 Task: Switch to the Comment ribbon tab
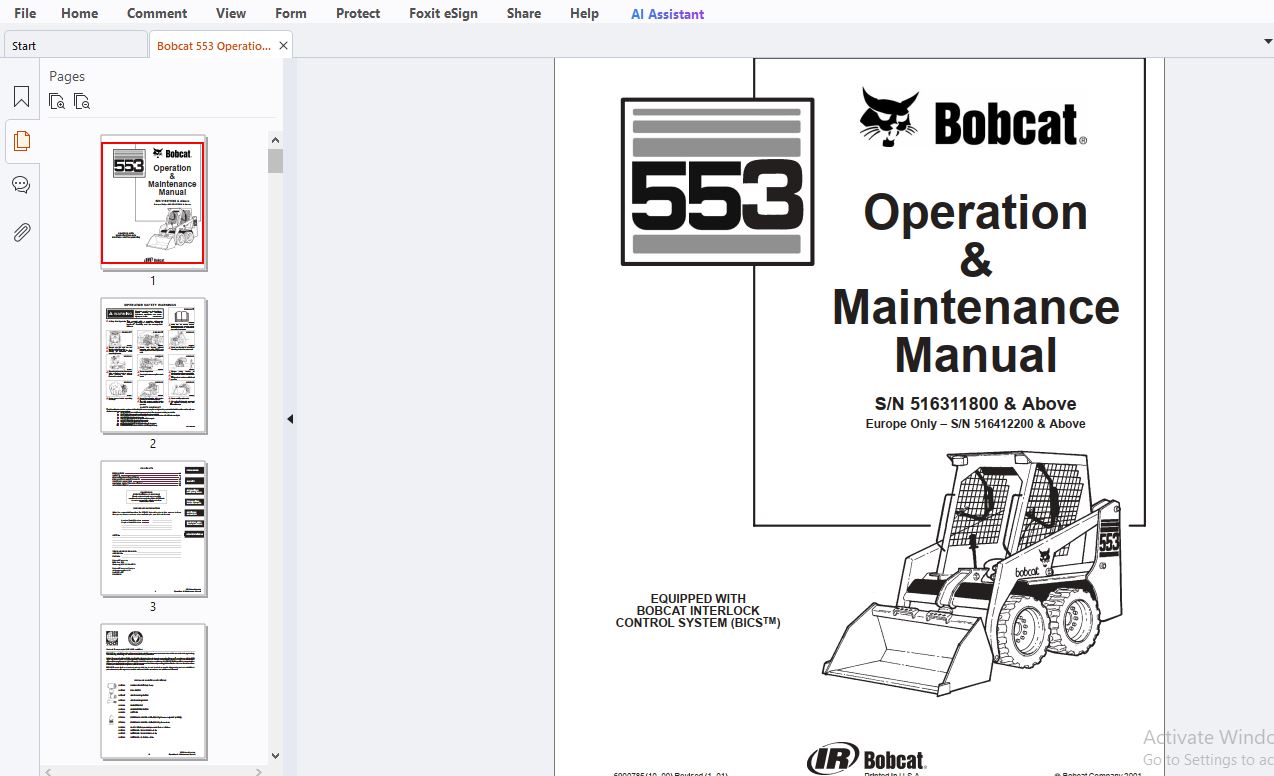point(157,13)
